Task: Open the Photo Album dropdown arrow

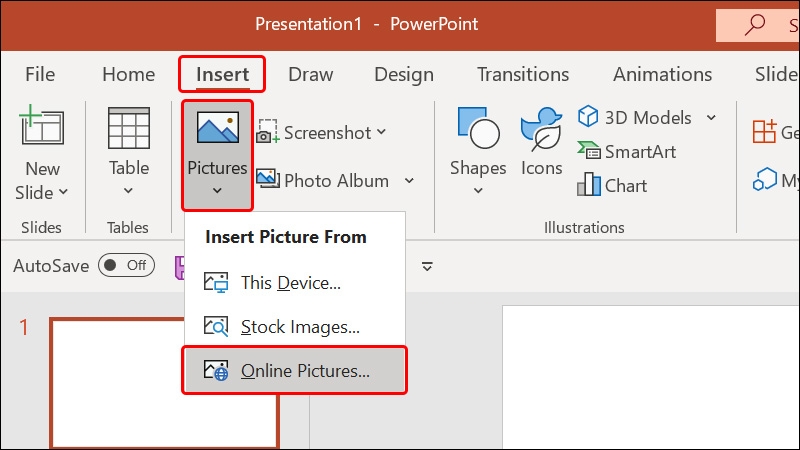Action: click(409, 181)
